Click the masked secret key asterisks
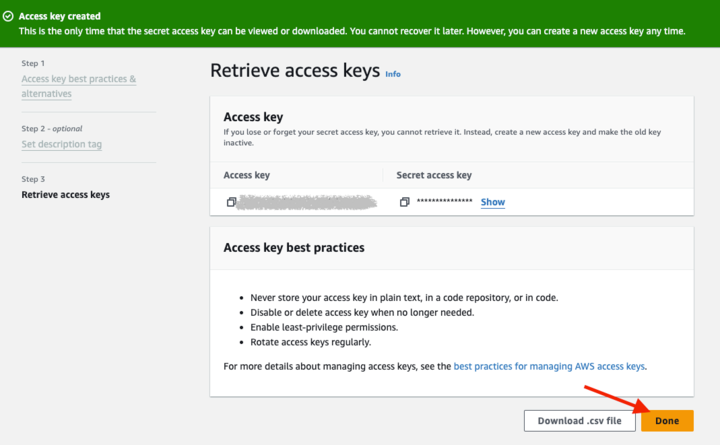720x445 pixels. point(444,203)
